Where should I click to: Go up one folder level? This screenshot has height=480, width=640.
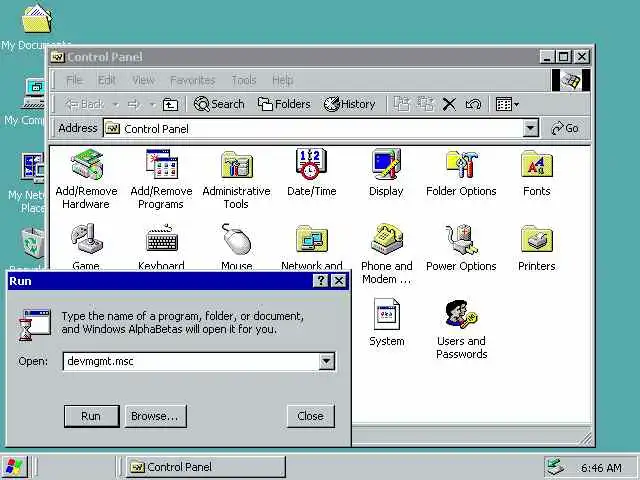(x=170, y=104)
